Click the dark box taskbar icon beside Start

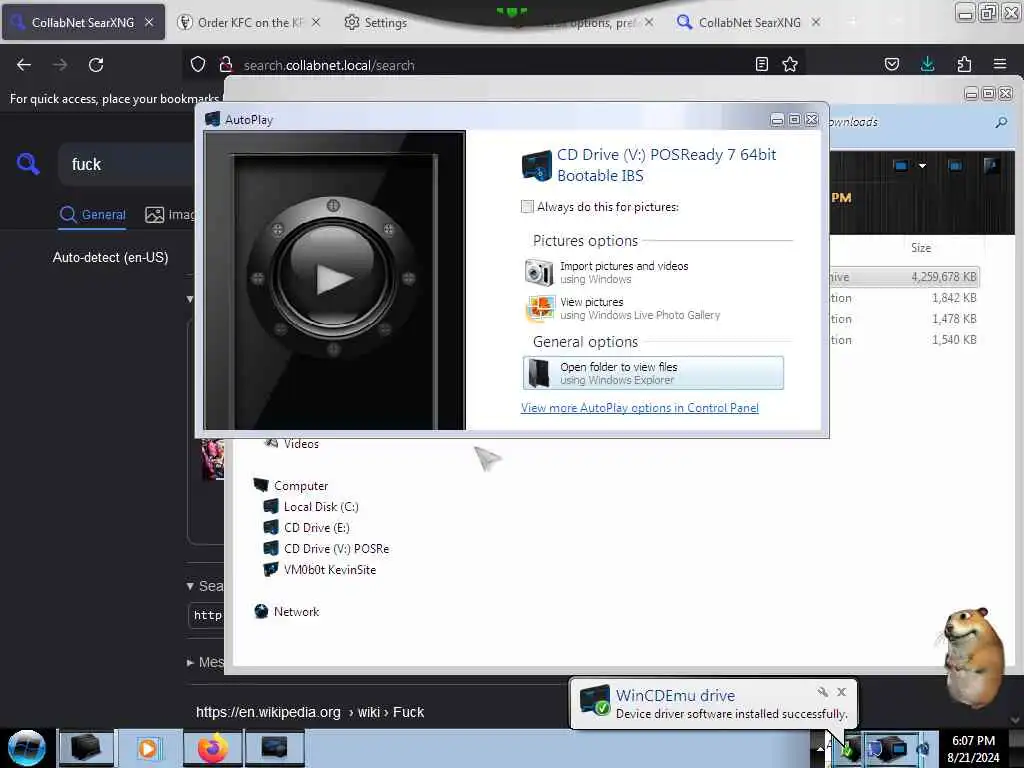coord(86,748)
